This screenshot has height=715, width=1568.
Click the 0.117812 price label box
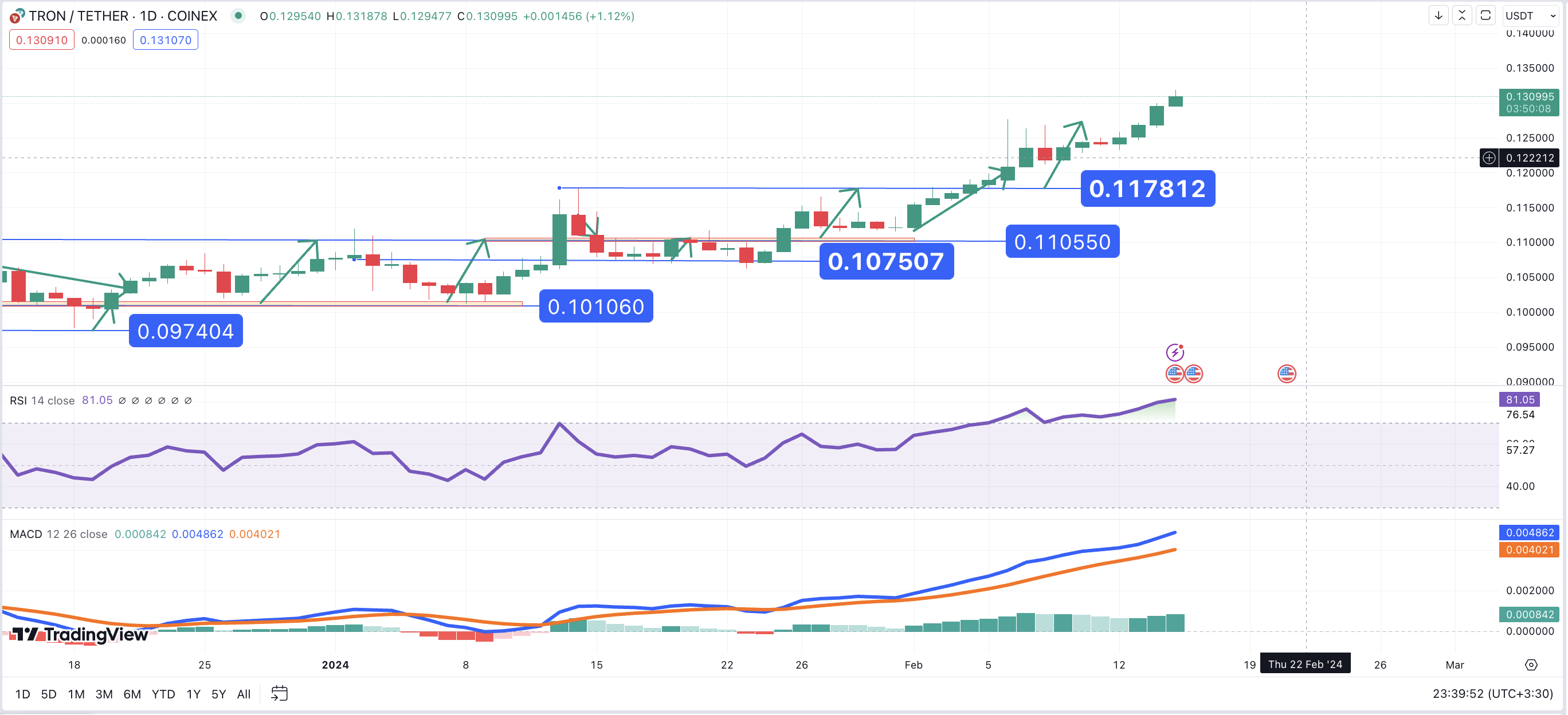tap(1147, 188)
